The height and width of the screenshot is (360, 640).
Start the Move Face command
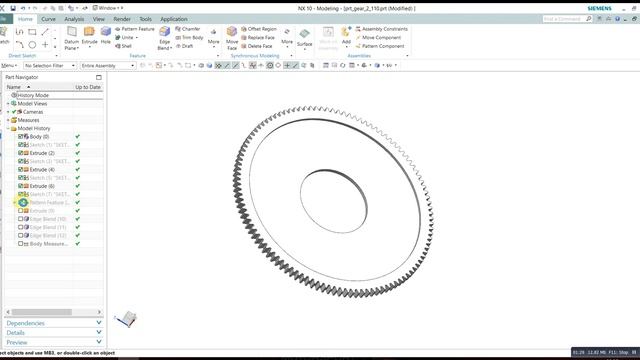click(232, 38)
